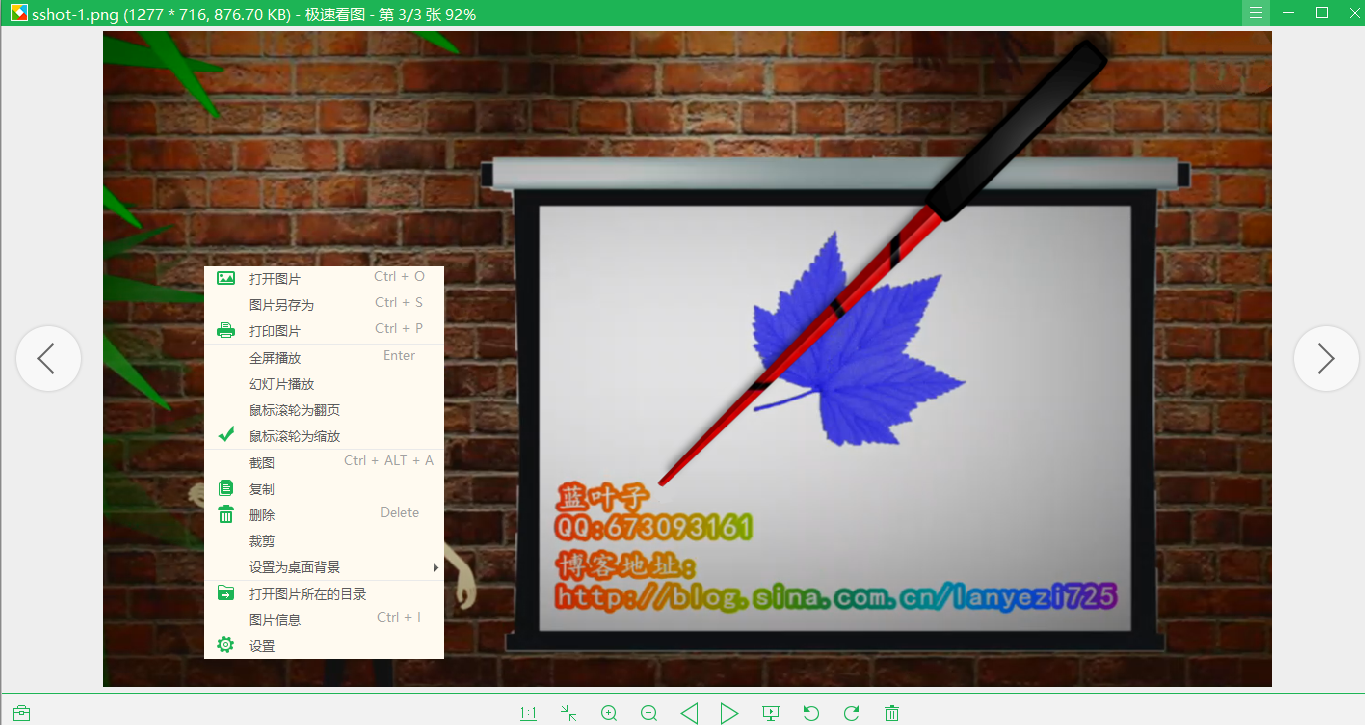1365x725 pixels.
Task: Maximize the image viewer window
Action: (1321, 13)
